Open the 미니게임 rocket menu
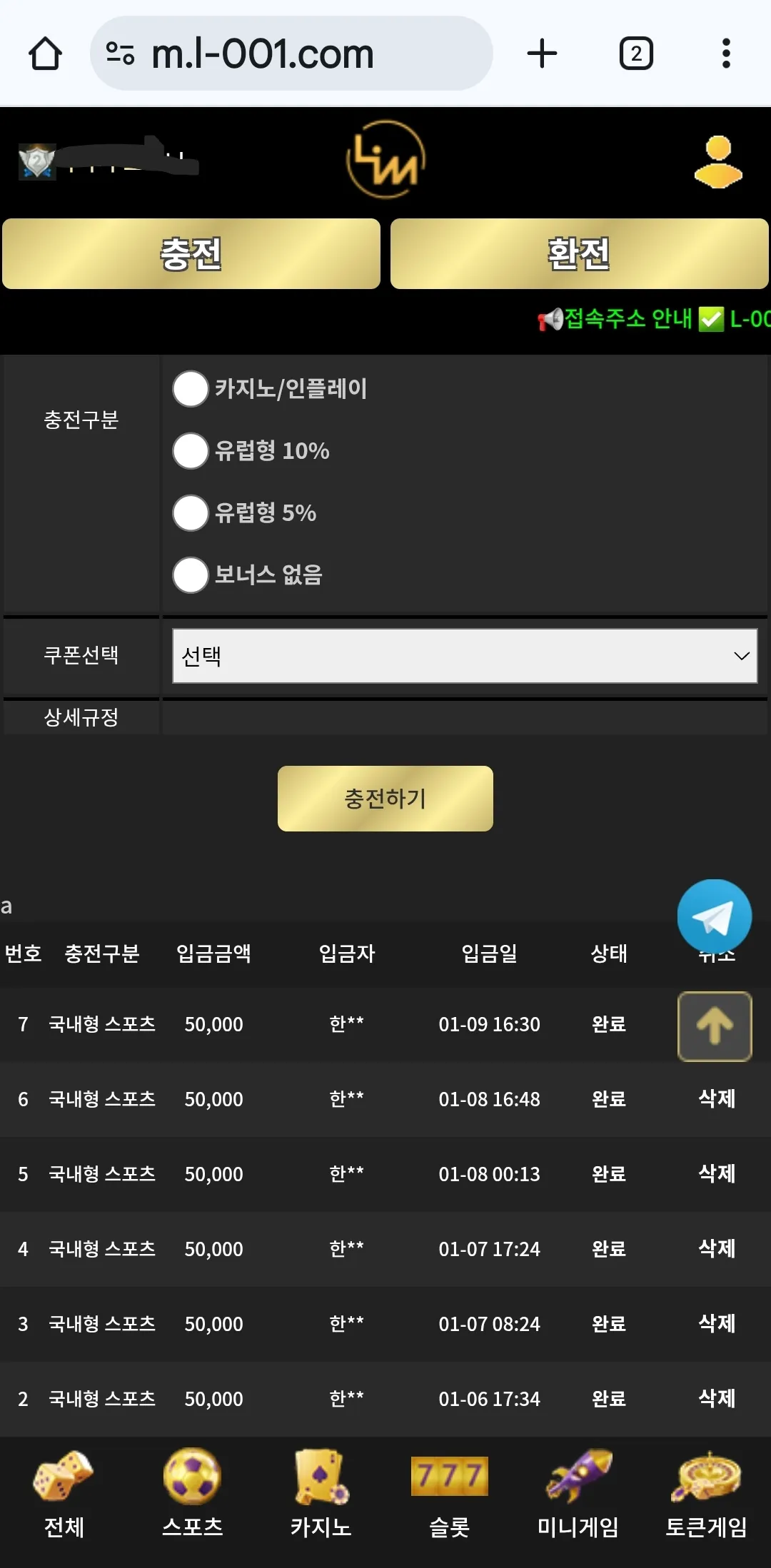The image size is (771, 1568). pyautogui.click(x=578, y=1494)
